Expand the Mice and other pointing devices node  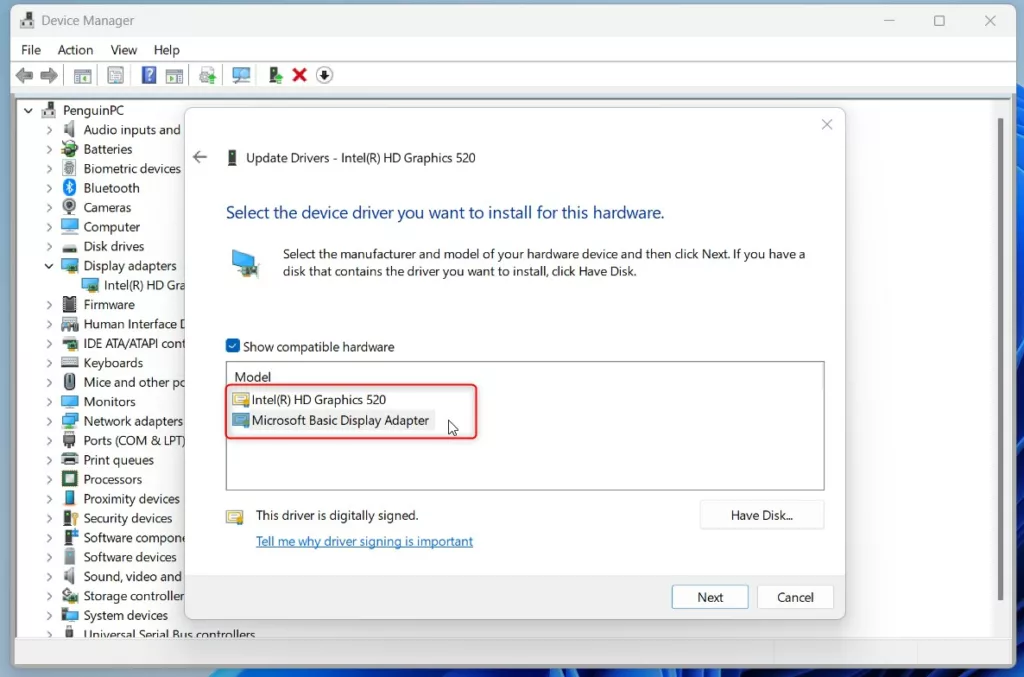point(49,383)
